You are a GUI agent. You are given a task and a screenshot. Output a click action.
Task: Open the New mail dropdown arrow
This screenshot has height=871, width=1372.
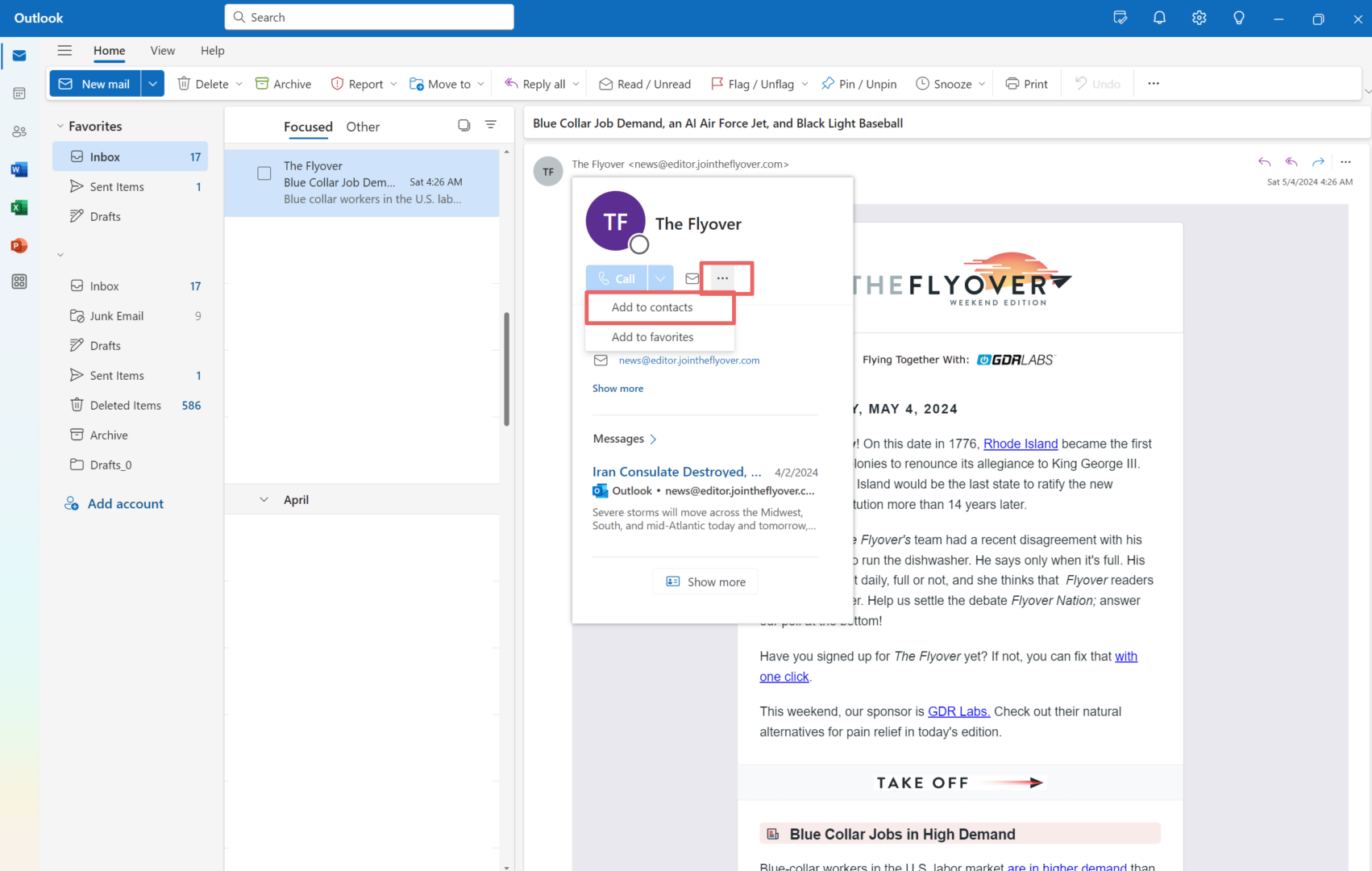(x=152, y=84)
